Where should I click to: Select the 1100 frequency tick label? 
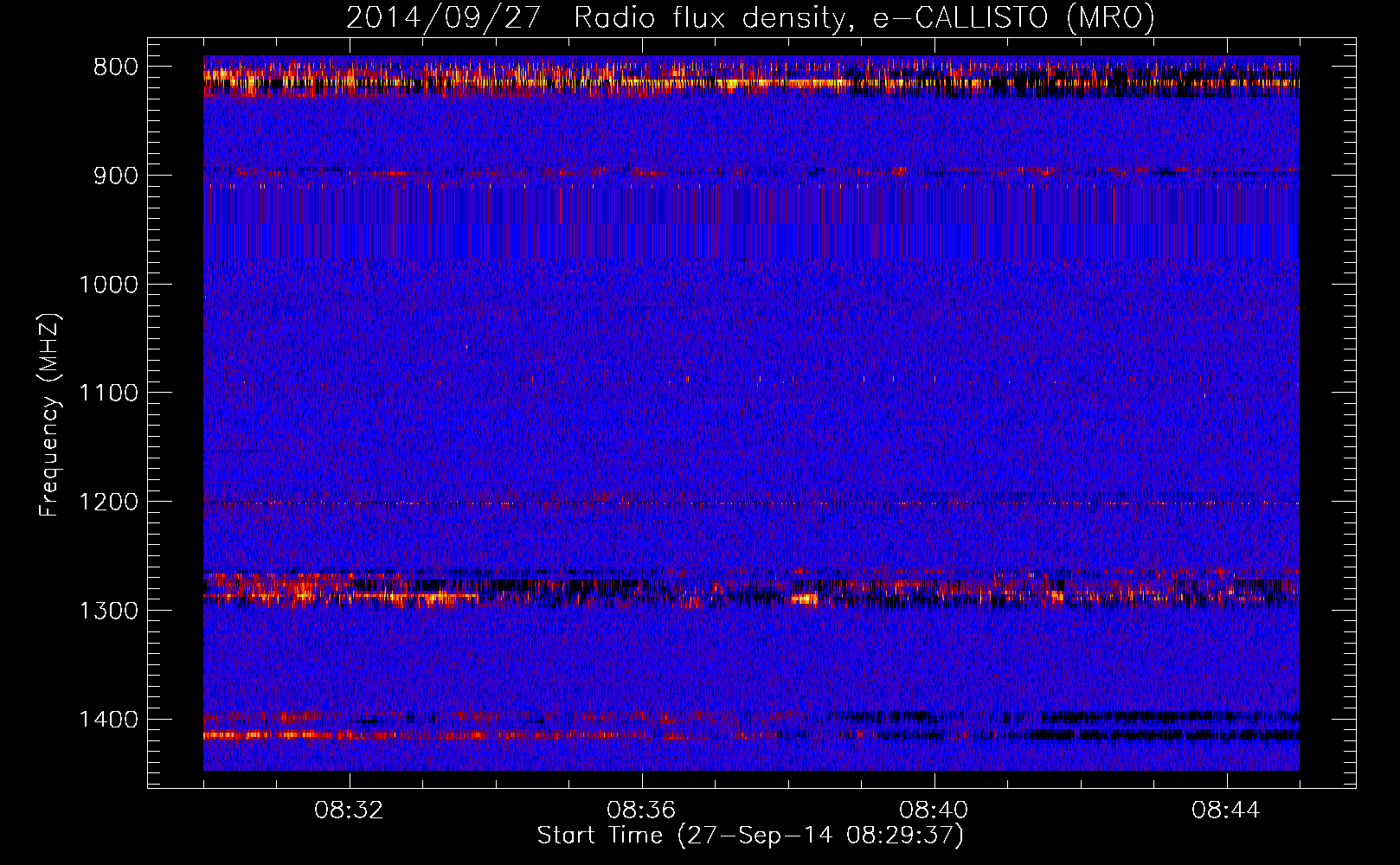tap(108, 394)
